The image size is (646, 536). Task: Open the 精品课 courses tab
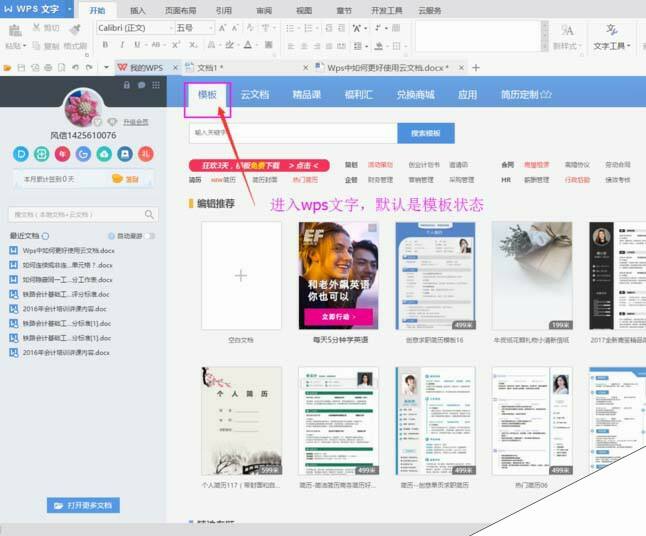pos(307,95)
